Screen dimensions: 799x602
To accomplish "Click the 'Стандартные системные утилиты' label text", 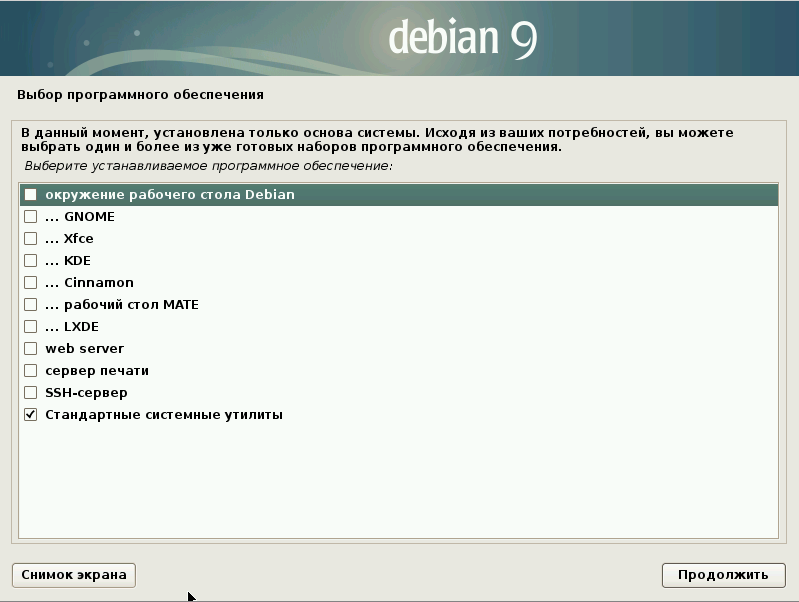I will [x=164, y=415].
